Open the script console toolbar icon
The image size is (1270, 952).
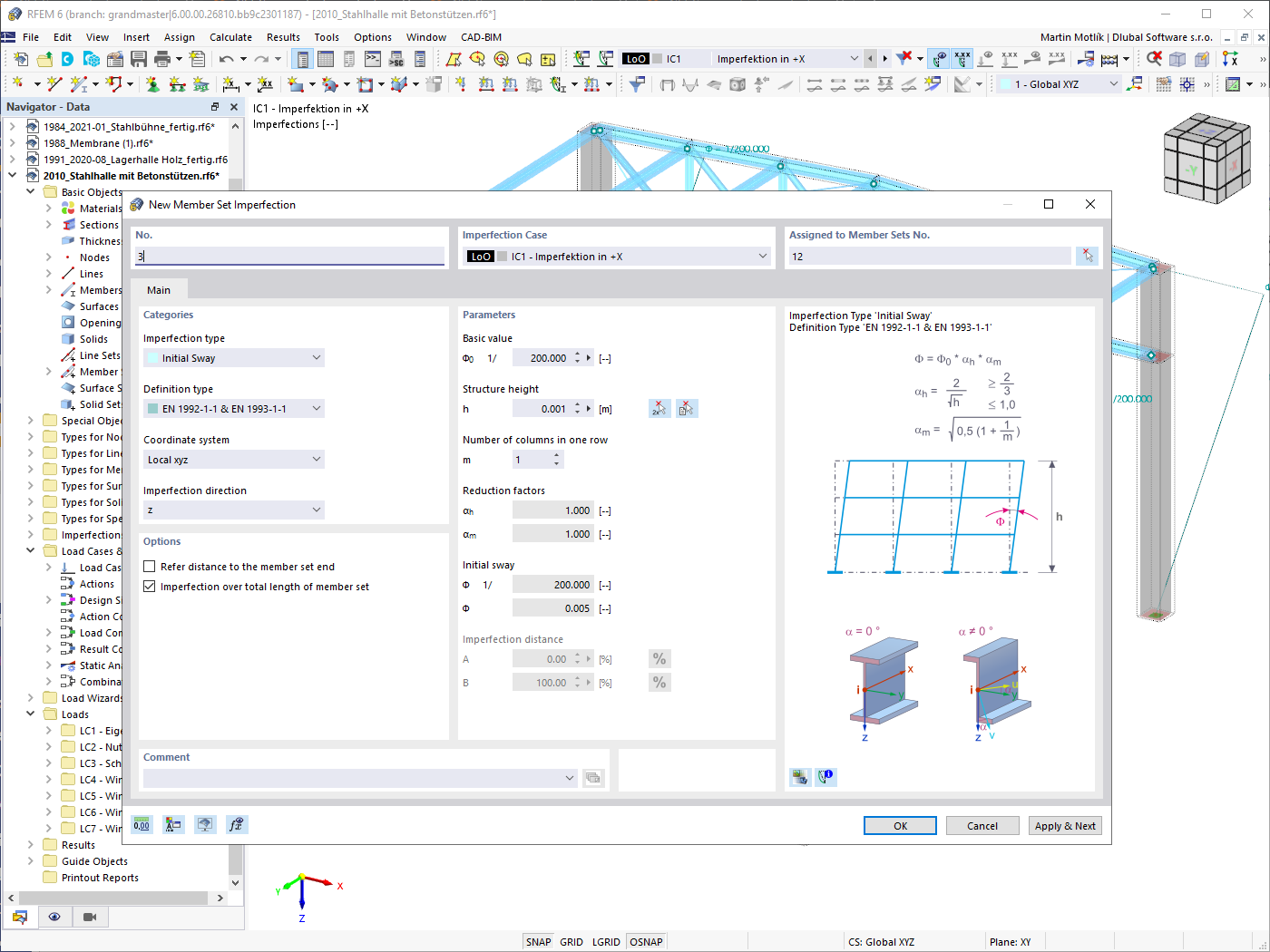pos(373,59)
